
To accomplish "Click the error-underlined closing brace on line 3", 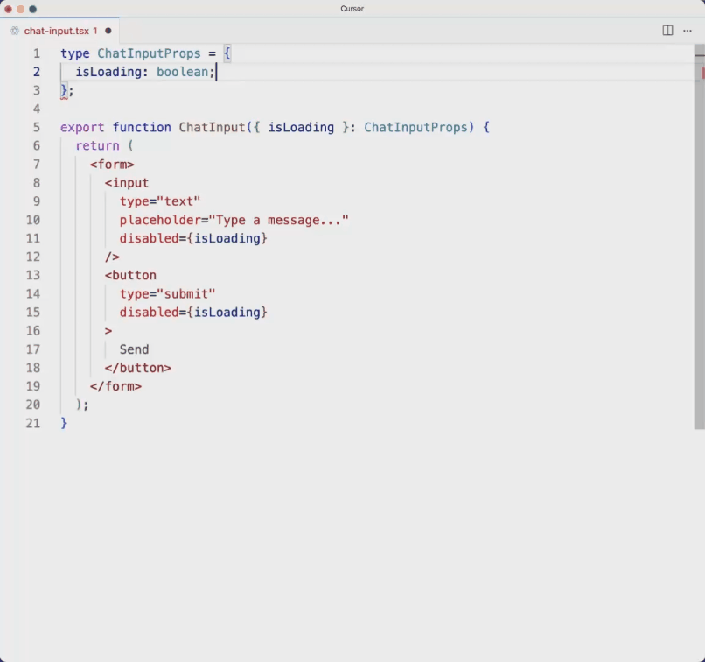I will [64, 90].
